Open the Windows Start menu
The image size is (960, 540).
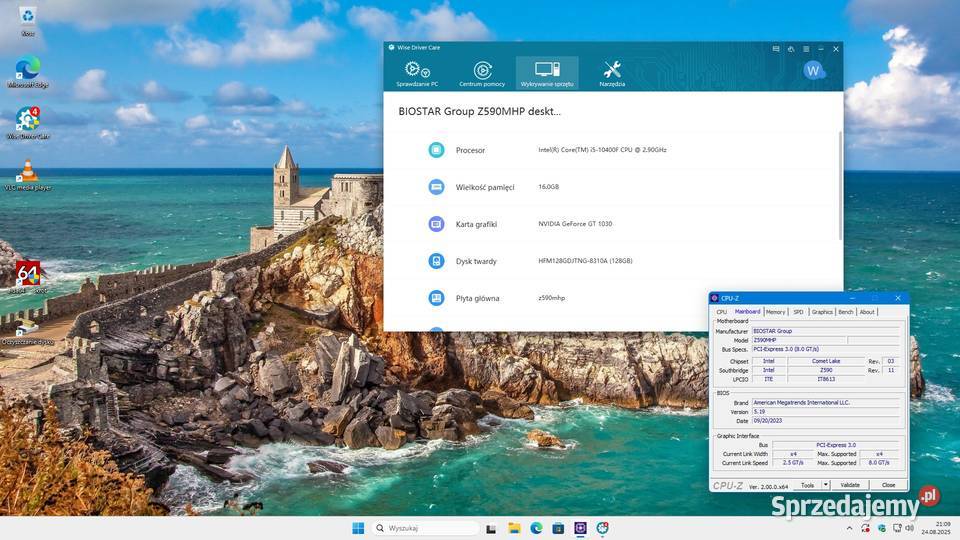click(x=358, y=528)
